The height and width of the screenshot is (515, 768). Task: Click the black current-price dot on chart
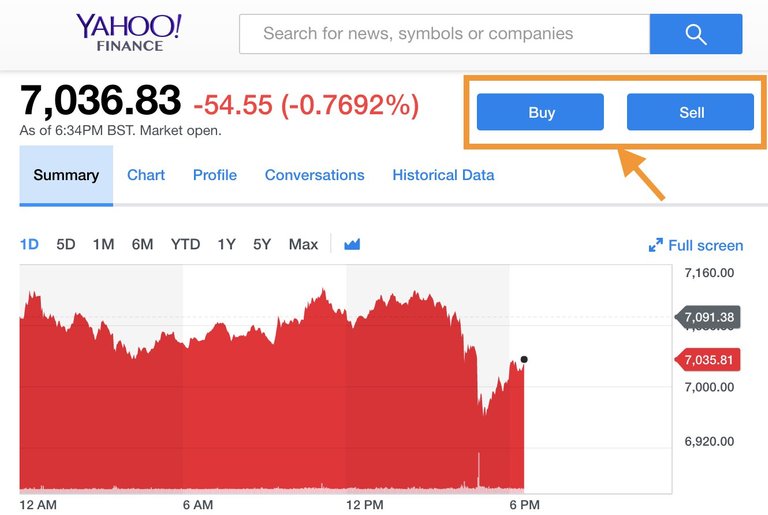(524, 359)
